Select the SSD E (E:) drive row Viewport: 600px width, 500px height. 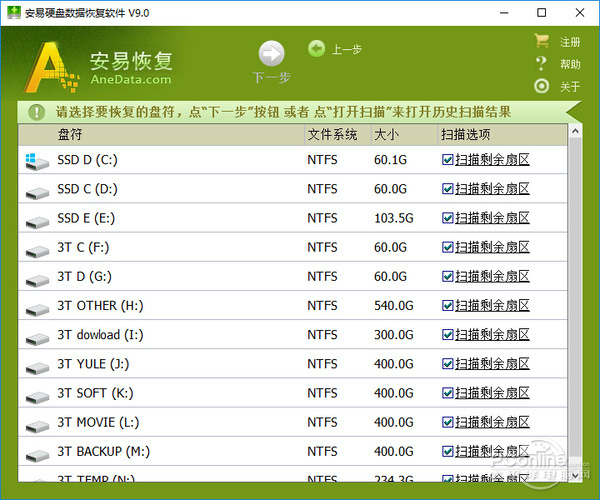click(293, 218)
